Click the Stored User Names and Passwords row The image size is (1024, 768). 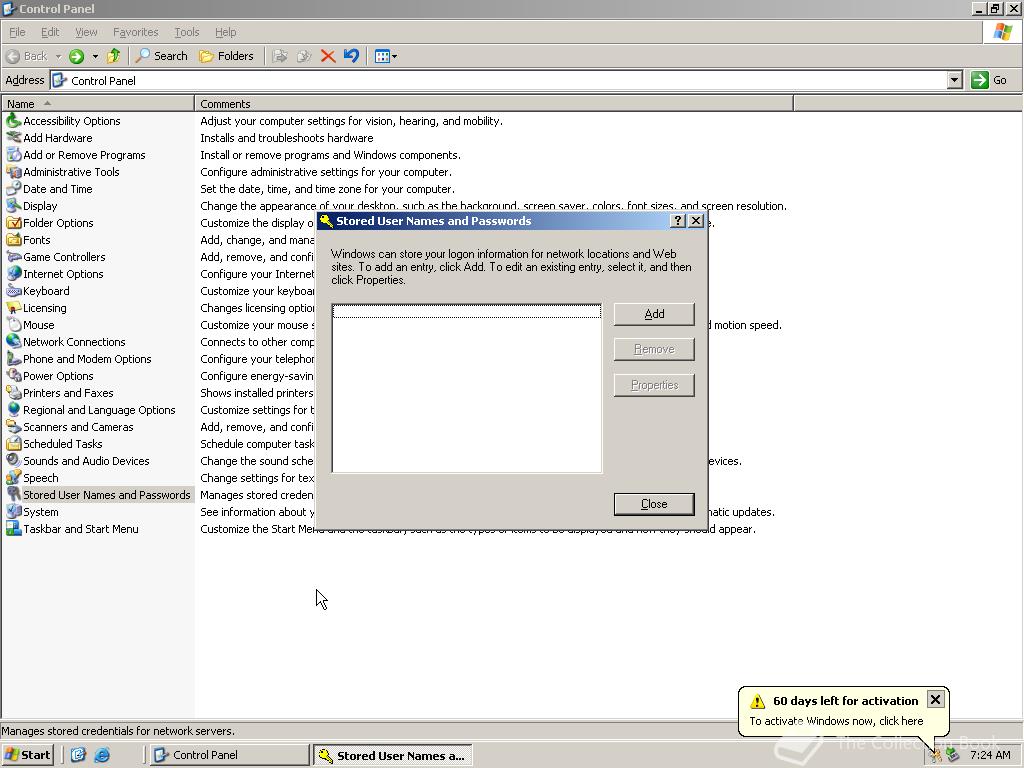pyautogui.click(x=99, y=495)
